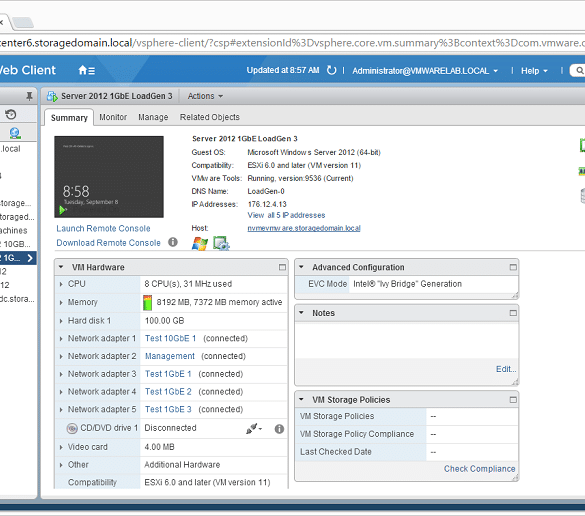Click the CD/DVD drive connect plug icon
The width and height of the screenshot is (585, 516).
tap(253, 429)
